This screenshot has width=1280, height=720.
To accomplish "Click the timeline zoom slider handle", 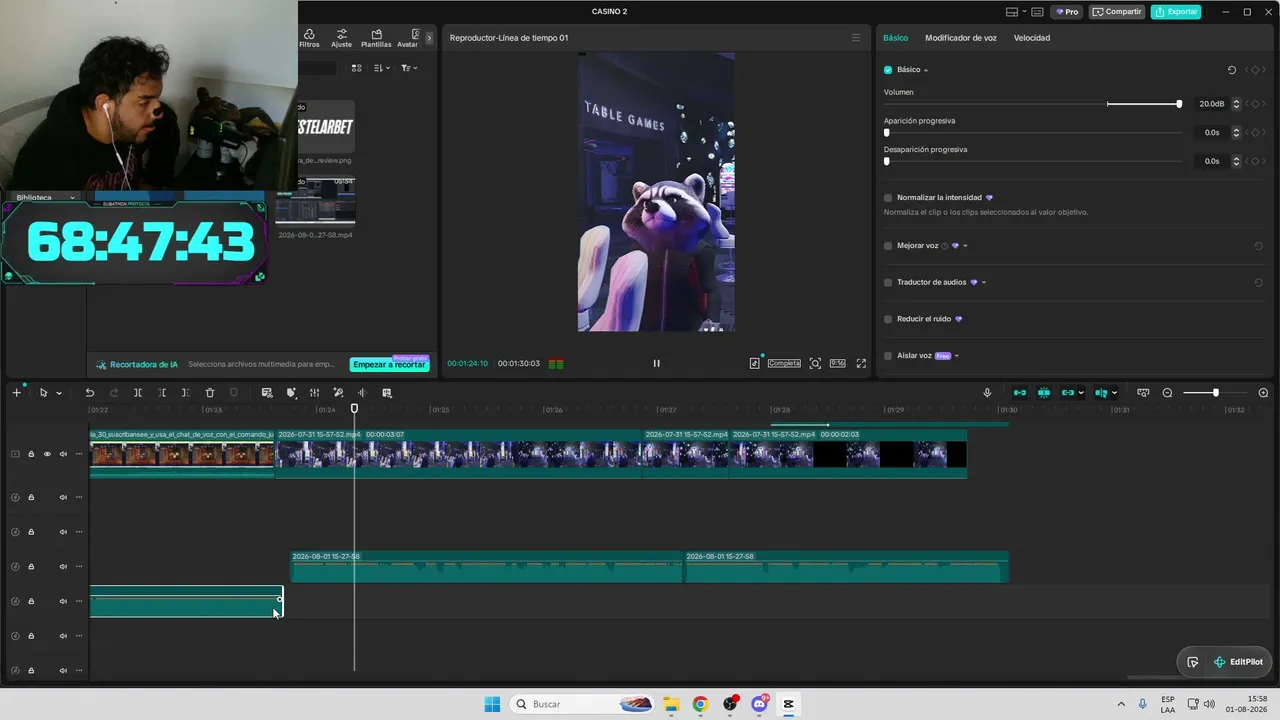I will [1216, 393].
